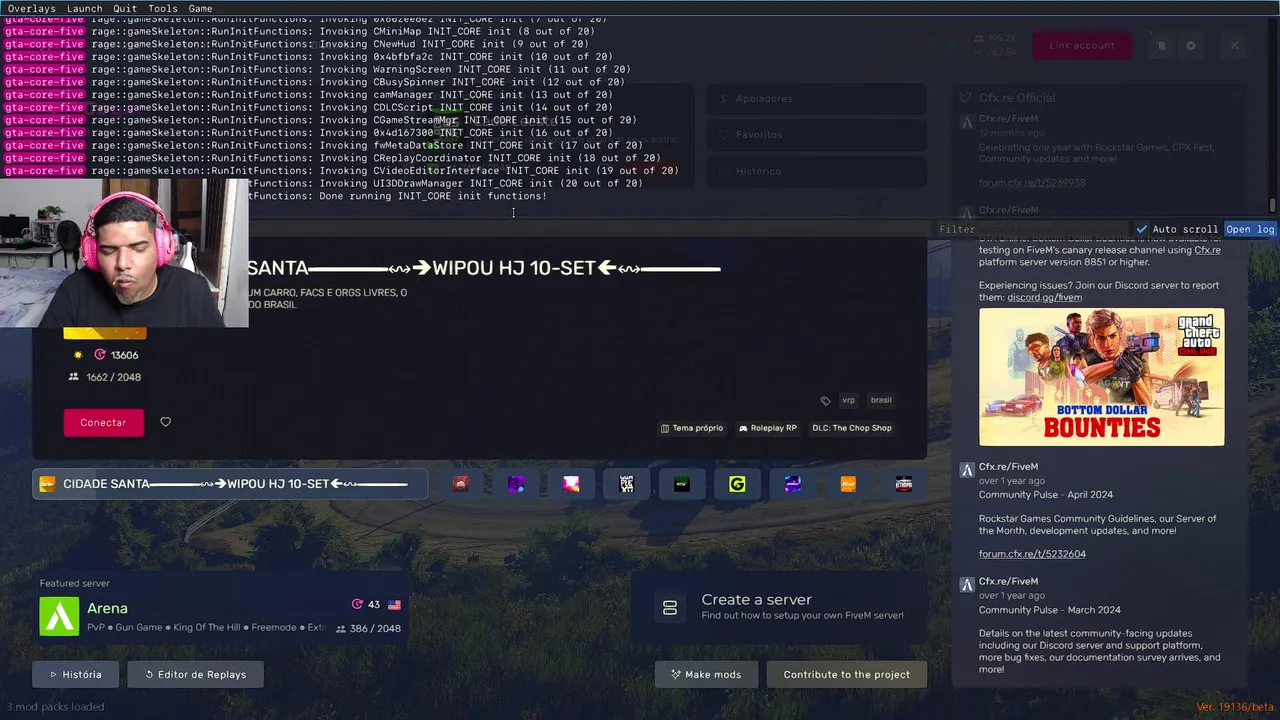Select the blue-purple server icon
Image resolution: width=1280 pixels, height=720 pixels.
coord(793,484)
